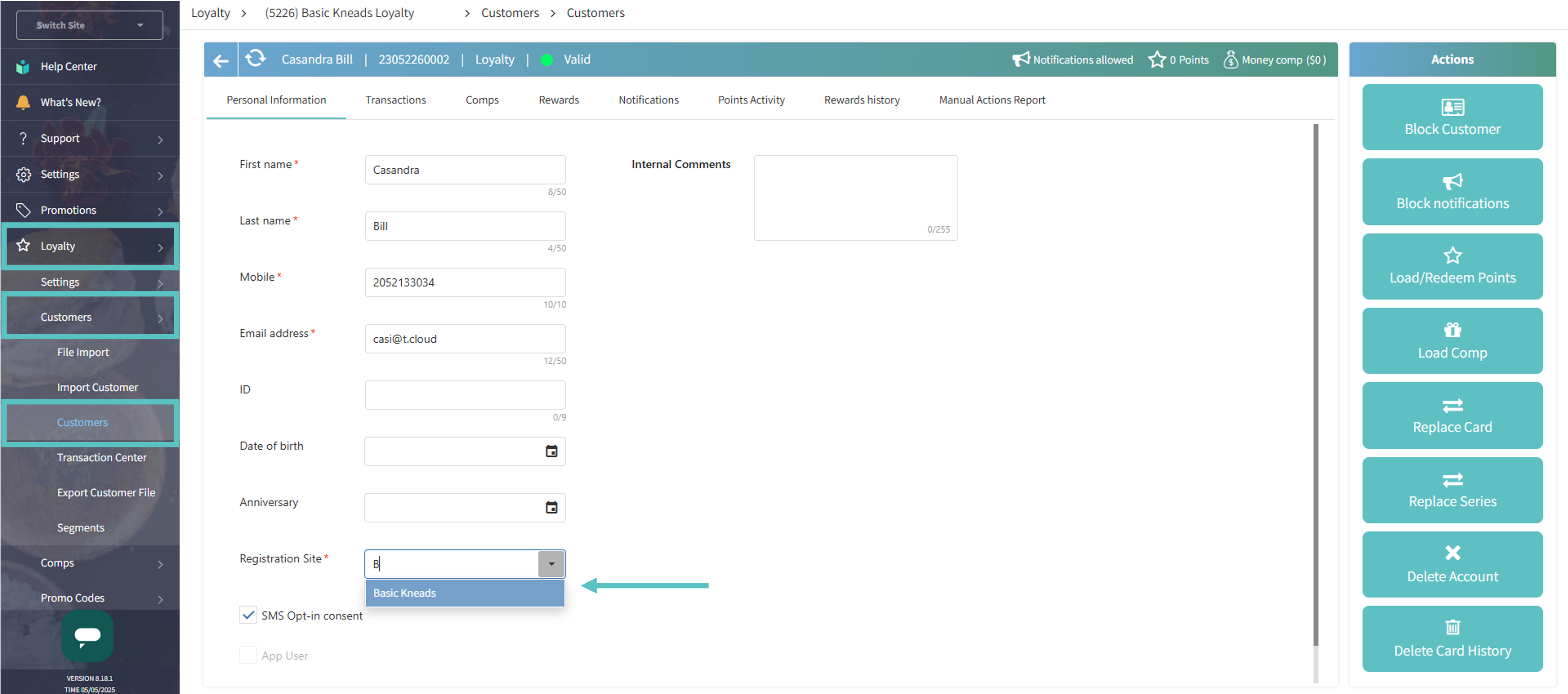This screenshot has width=1568, height=694.
Task: Toggle the App User checkbox
Action: click(248, 655)
